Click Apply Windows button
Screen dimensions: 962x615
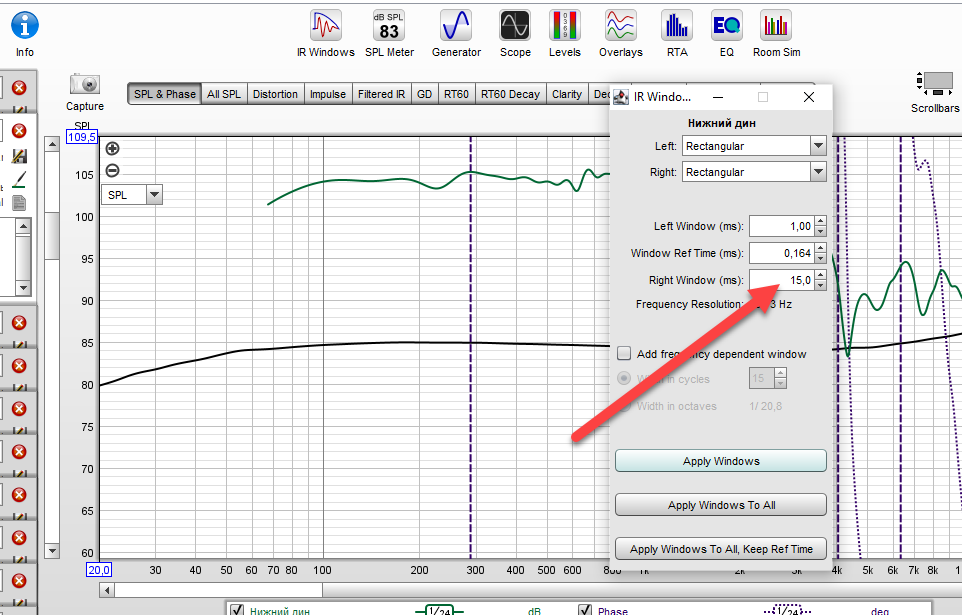coord(721,461)
